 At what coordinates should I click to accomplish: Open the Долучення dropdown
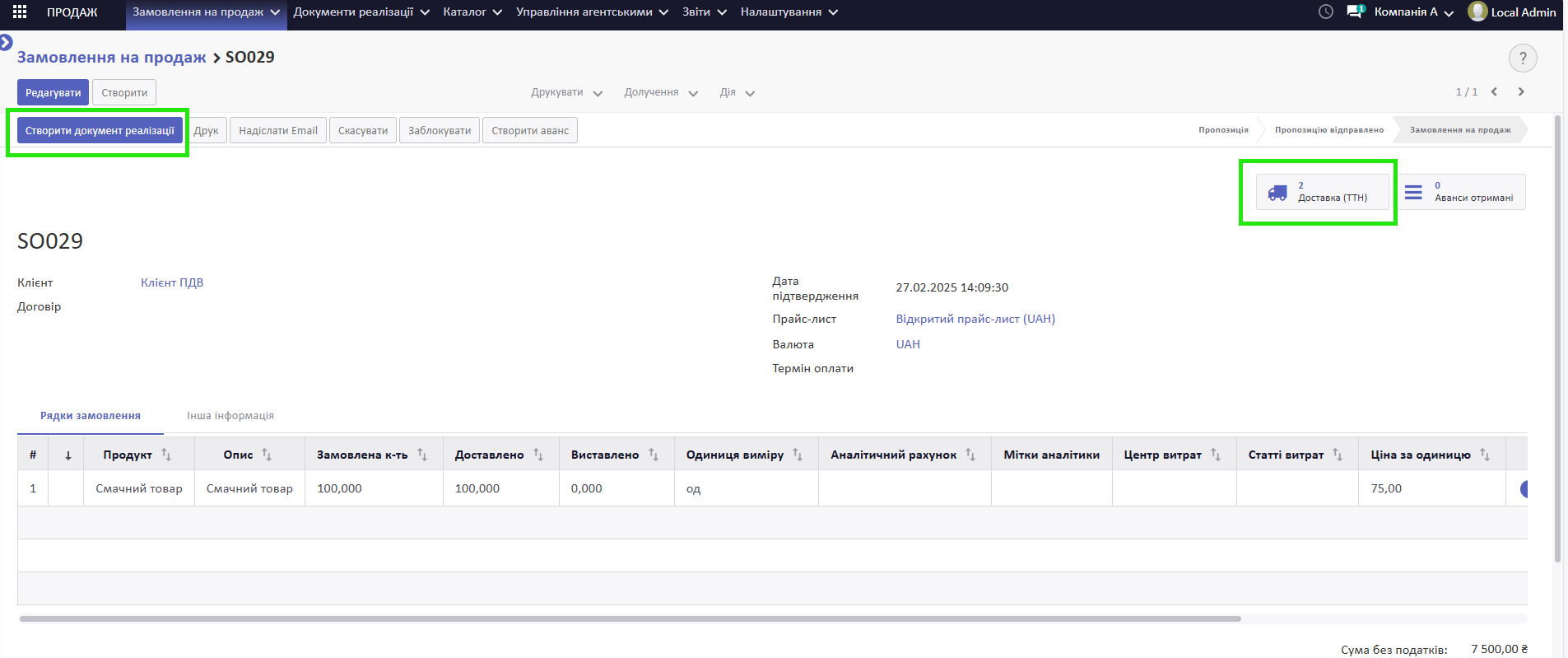tap(661, 92)
